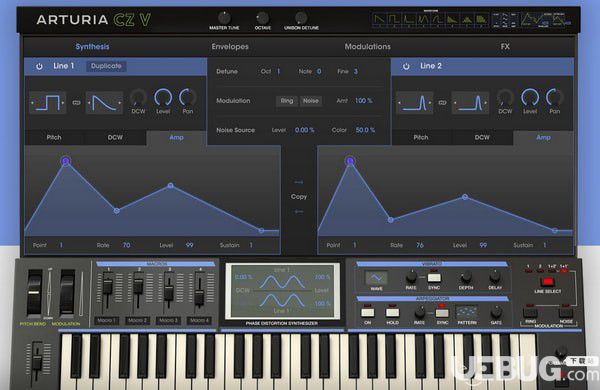Viewport: 600px width, 390px height.
Task: Enable Ring modulation button
Action: coord(287,101)
